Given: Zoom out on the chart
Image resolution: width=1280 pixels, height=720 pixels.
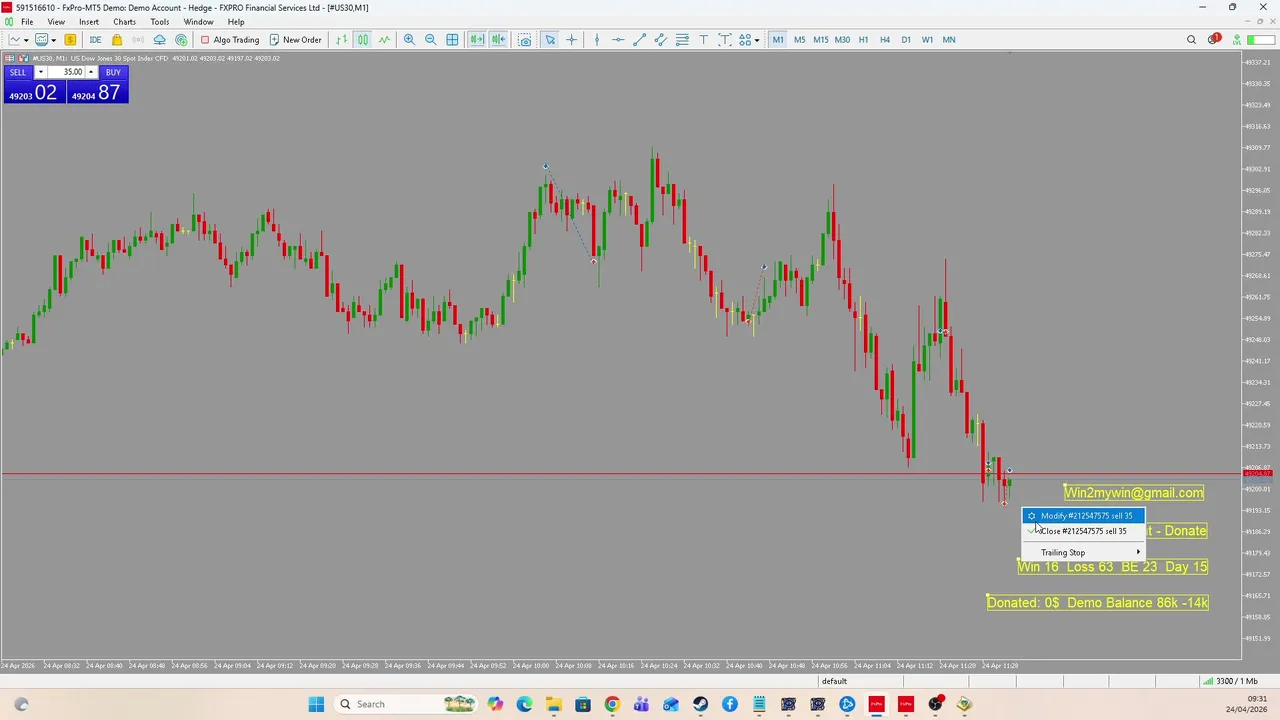Looking at the screenshot, I should [430, 40].
